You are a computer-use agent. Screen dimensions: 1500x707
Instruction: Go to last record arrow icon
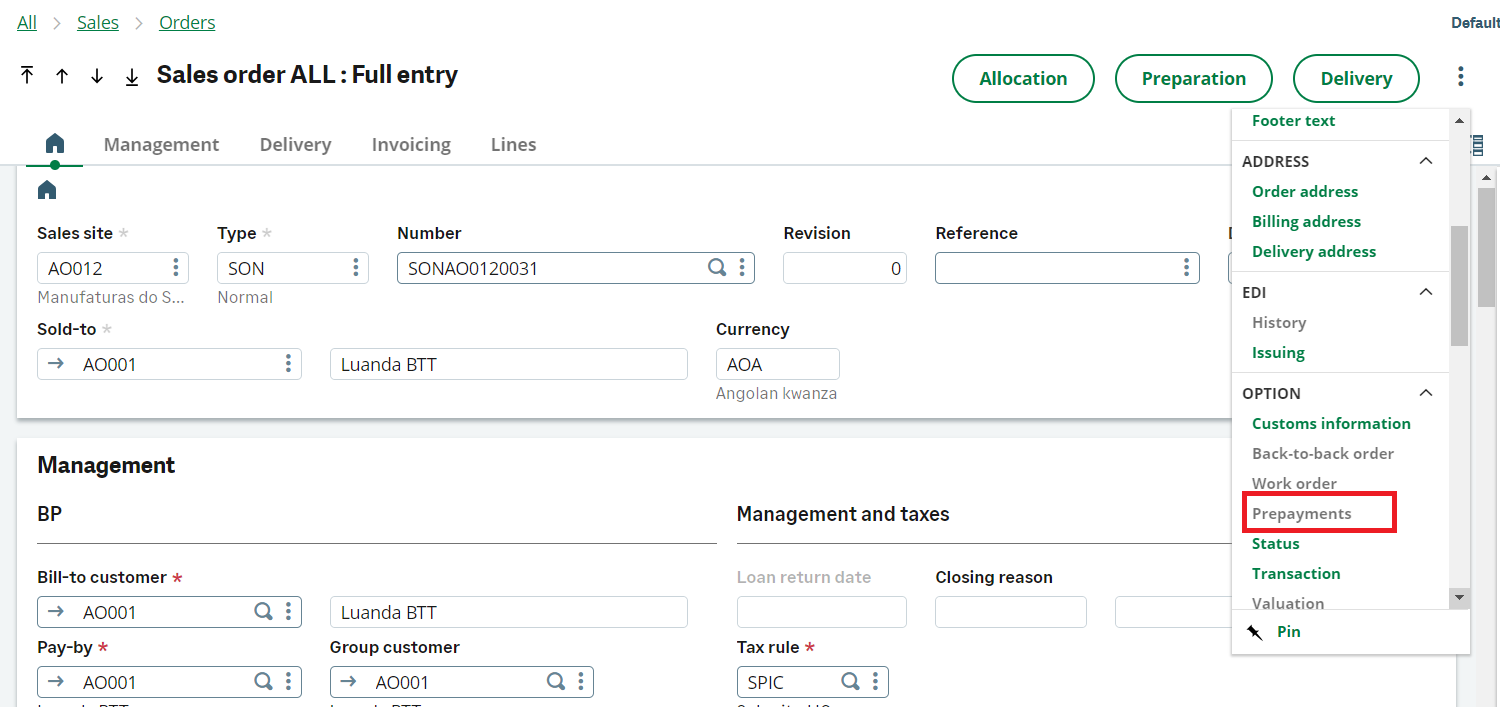coord(132,76)
